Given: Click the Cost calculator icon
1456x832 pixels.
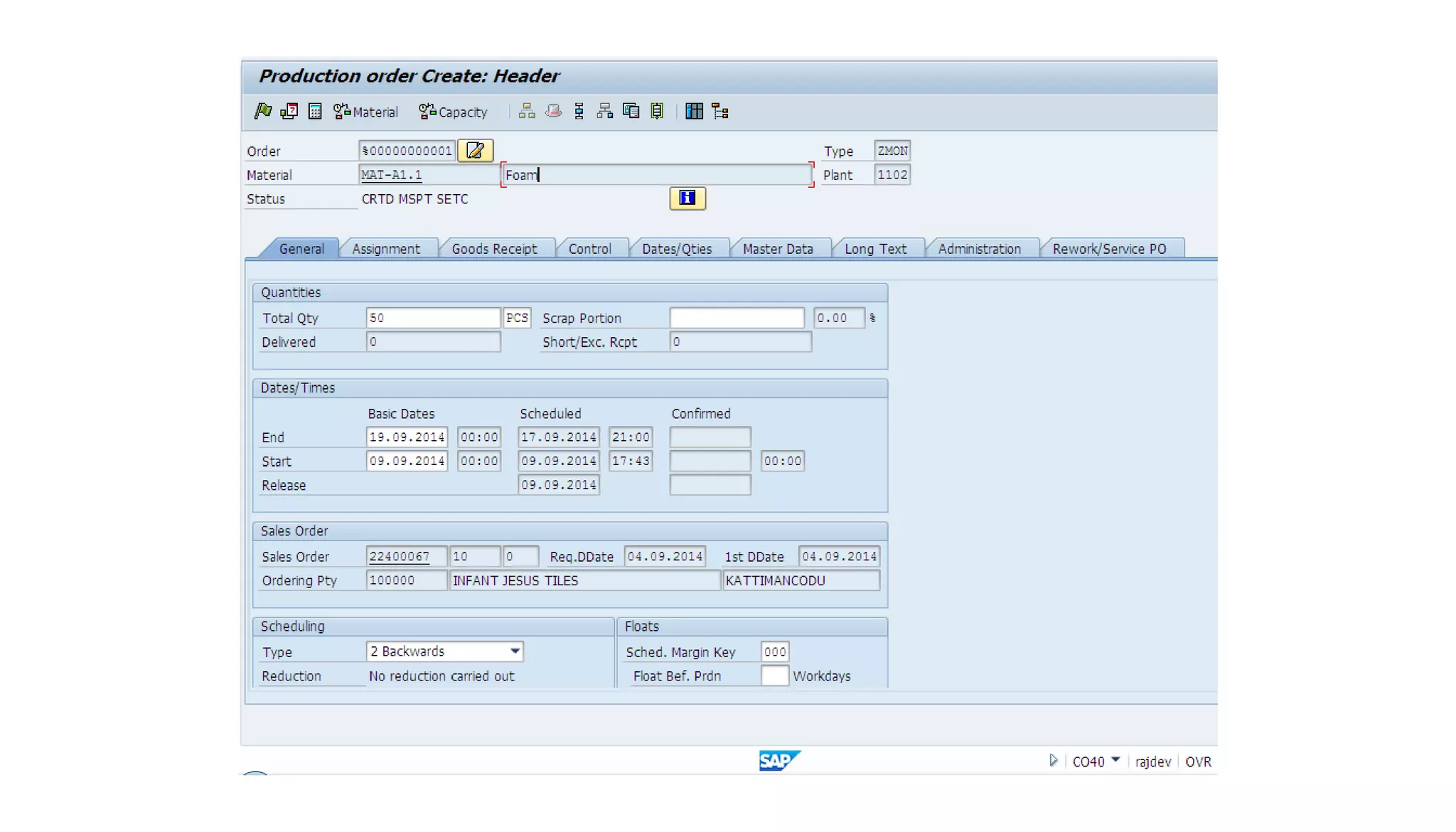Looking at the screenshot, I should tap(315, 111).
